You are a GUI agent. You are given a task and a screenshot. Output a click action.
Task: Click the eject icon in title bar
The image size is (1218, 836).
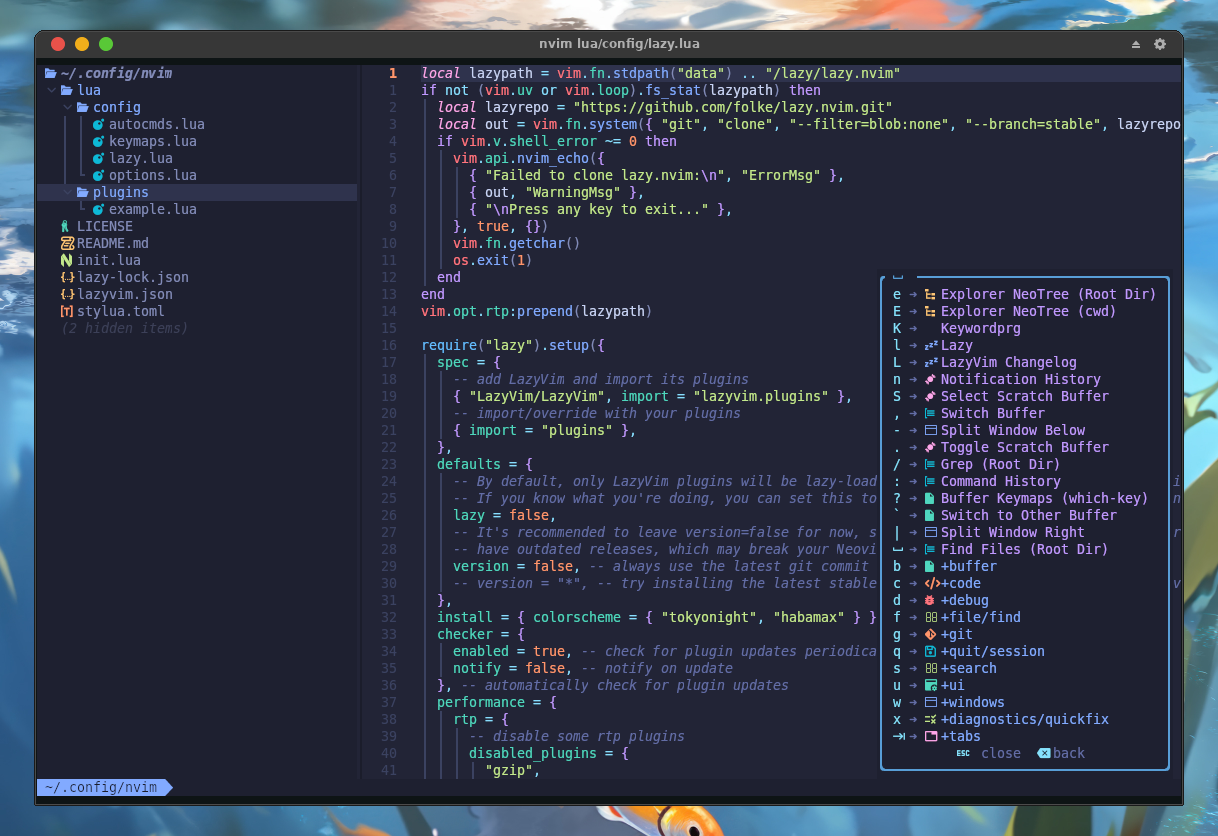[x=1136, y=44]
